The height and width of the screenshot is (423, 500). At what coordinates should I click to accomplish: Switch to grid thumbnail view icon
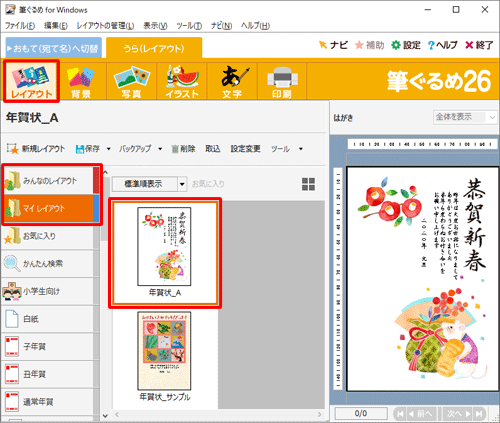tap(308, 184)
